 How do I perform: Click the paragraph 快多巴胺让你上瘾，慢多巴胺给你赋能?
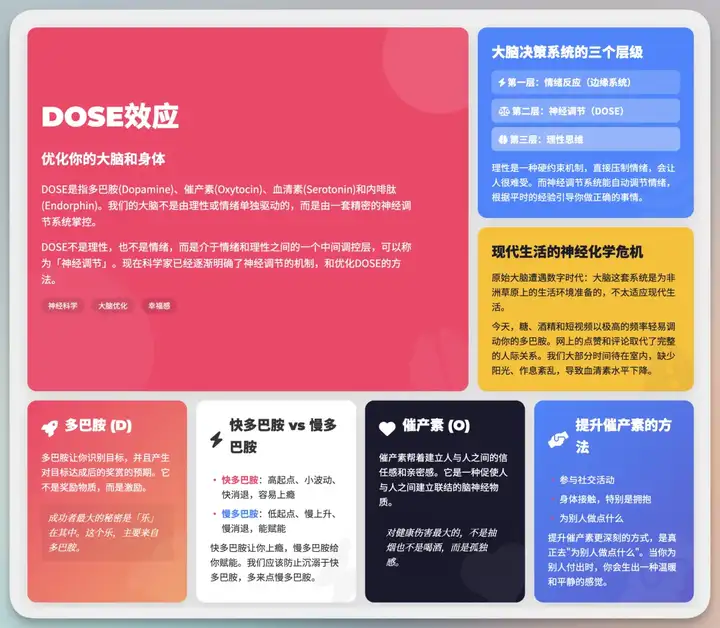coord(275,563)
